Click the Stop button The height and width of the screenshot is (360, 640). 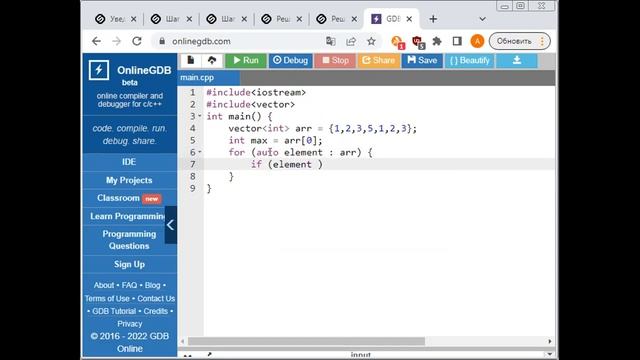(x=335, y=60)
